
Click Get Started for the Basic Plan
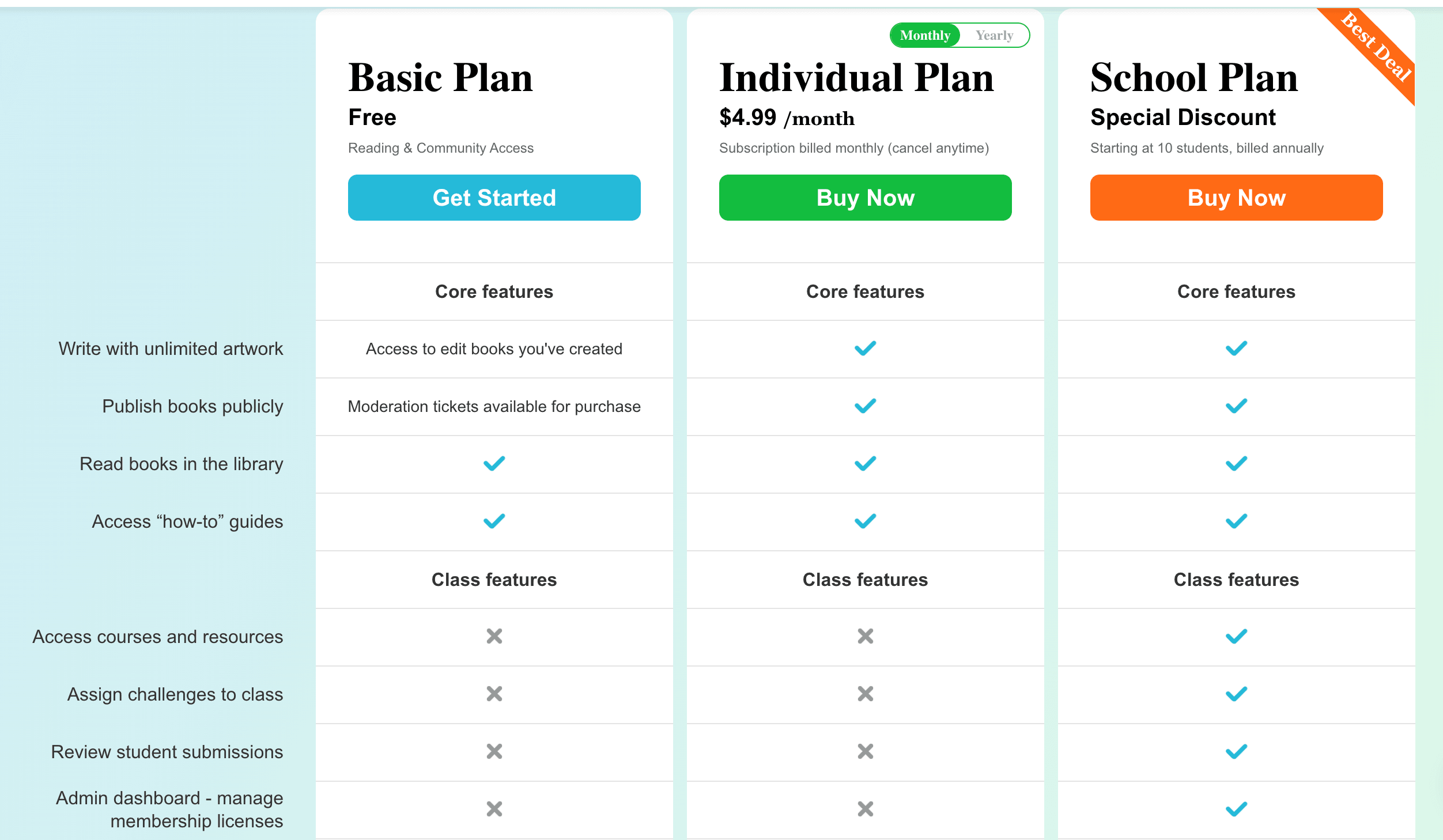[x=494, y=198]
